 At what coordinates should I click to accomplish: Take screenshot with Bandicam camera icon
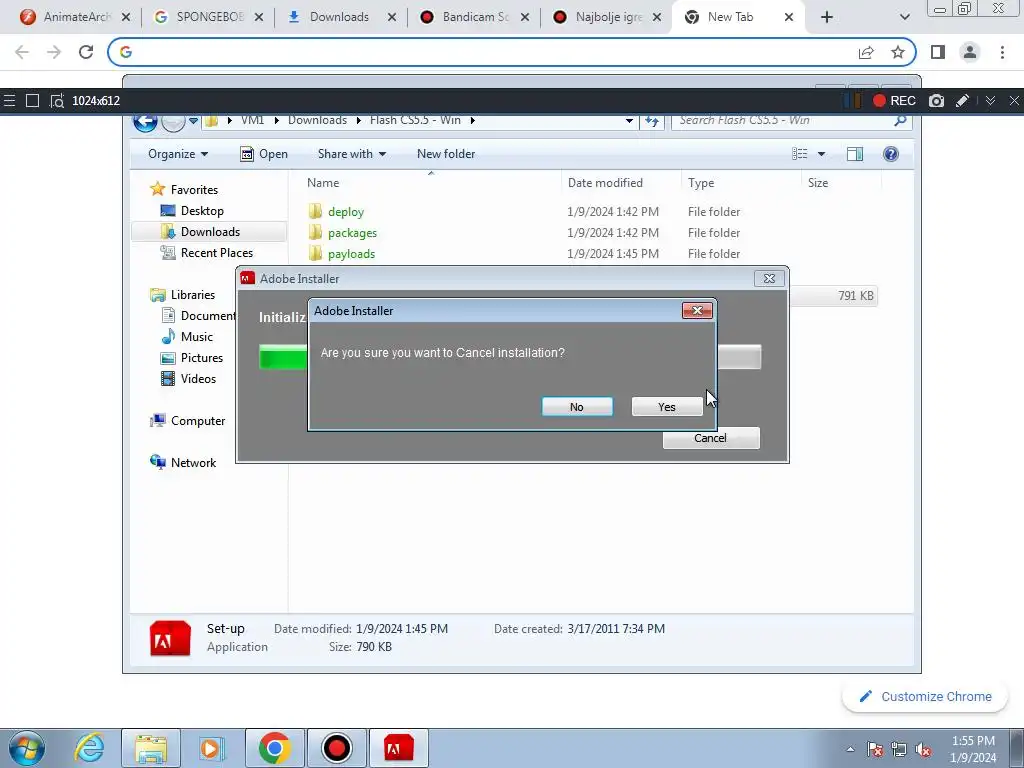(x=936, y=101)
